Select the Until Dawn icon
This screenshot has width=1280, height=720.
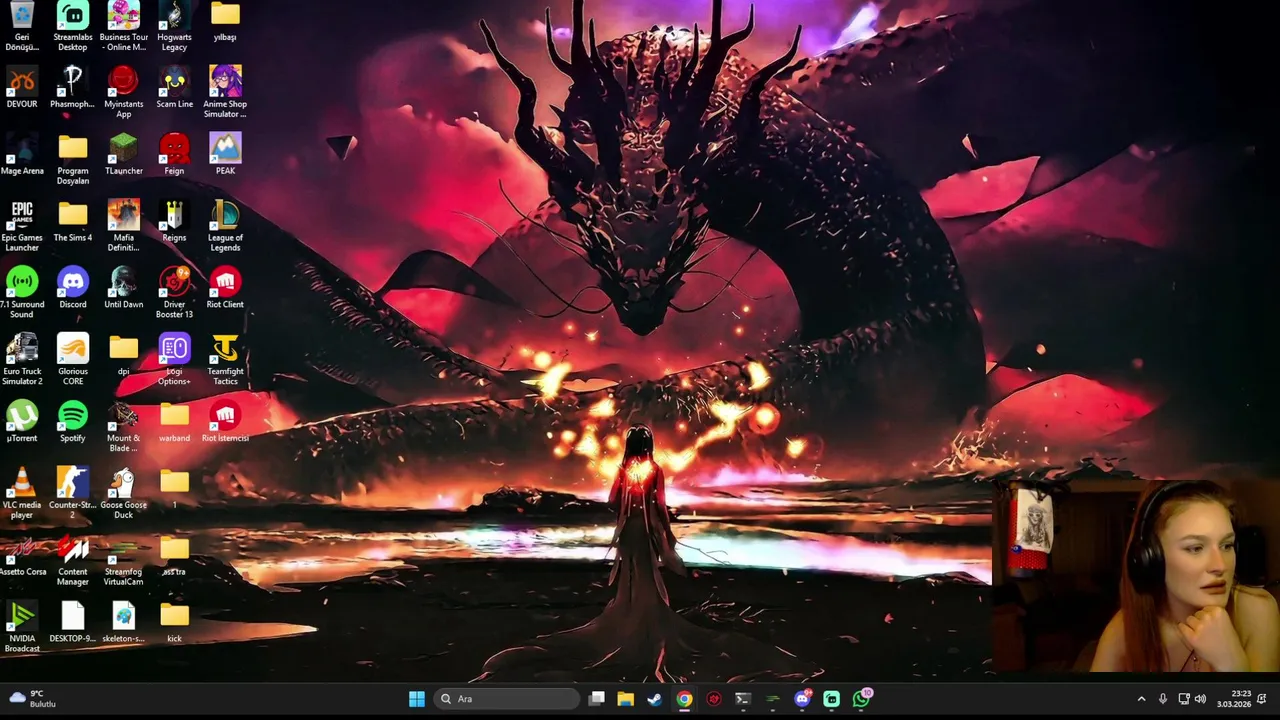coord(124,289)
